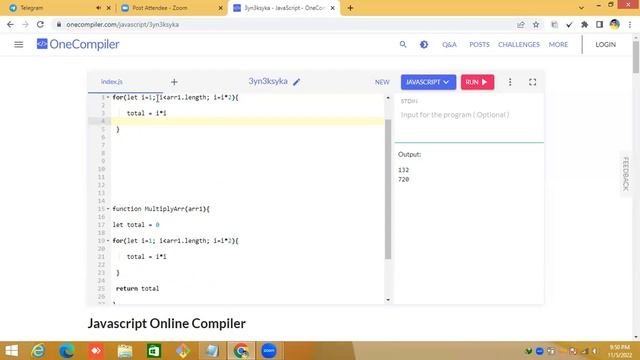640x360 pixels.
Task: Click the editor vertical scrollbar thumb
Action: (x=388, y=189)
